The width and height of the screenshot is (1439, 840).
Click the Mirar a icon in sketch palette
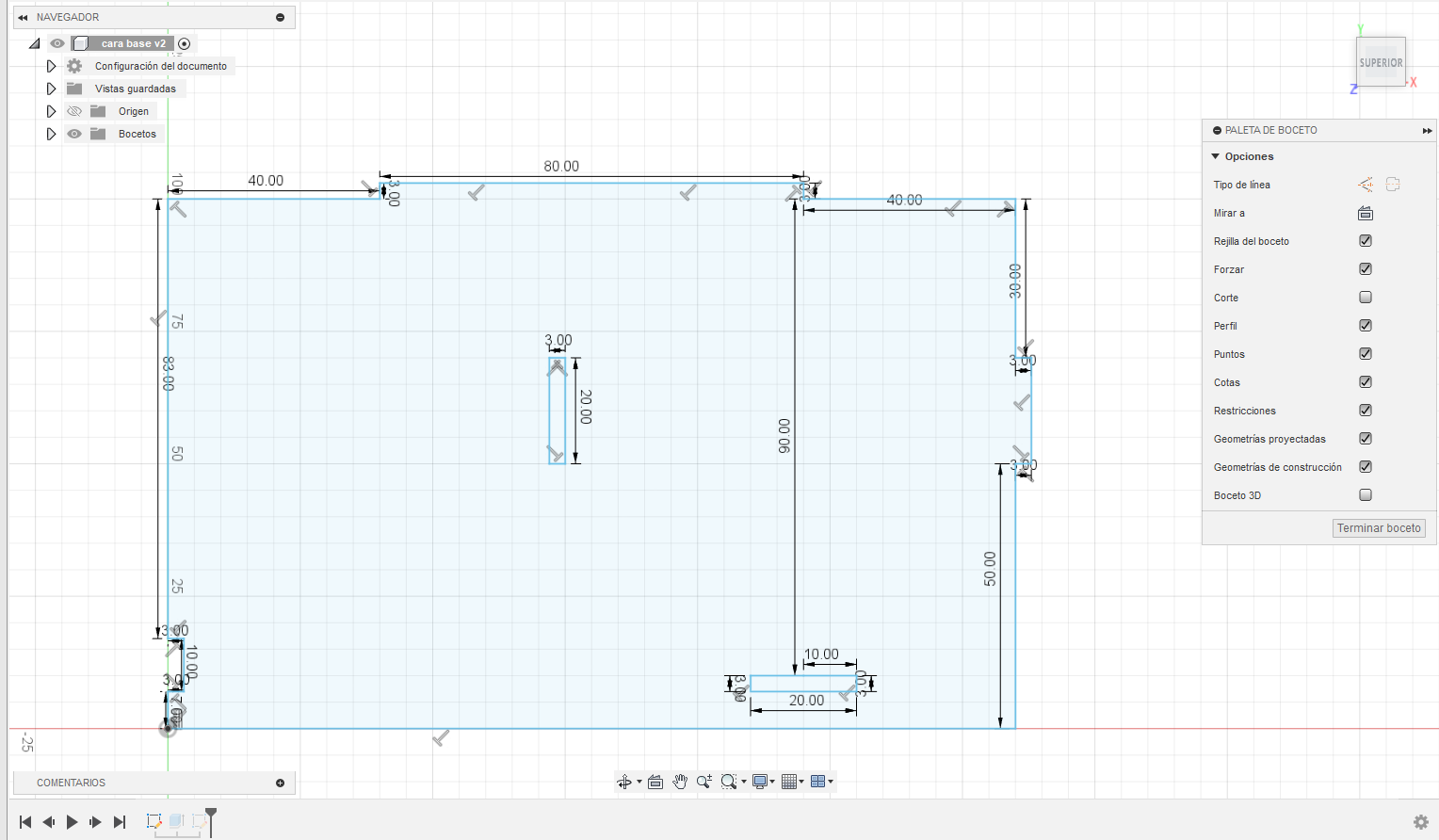[x=1366, y=213]
